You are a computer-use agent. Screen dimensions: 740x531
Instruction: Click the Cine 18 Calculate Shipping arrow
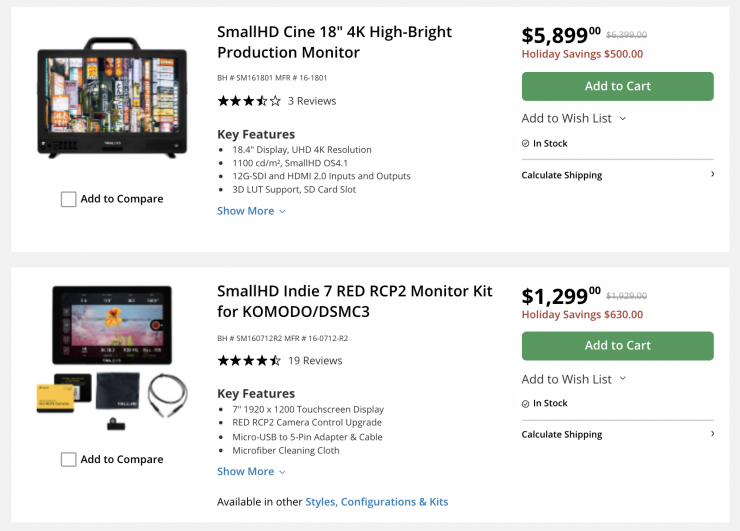pyautogui.click(x=712, y=175)
